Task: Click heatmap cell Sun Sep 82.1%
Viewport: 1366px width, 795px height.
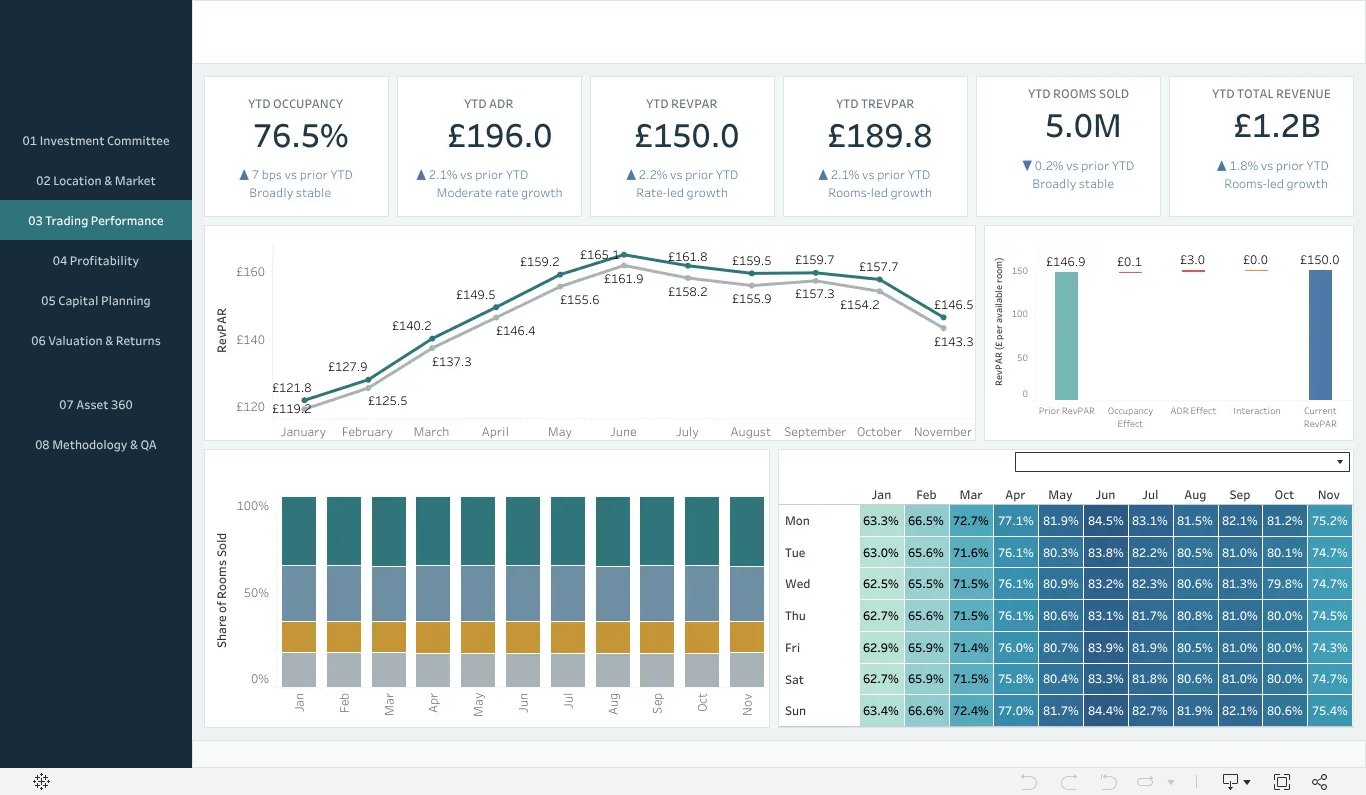Action: pos(1239,711)
